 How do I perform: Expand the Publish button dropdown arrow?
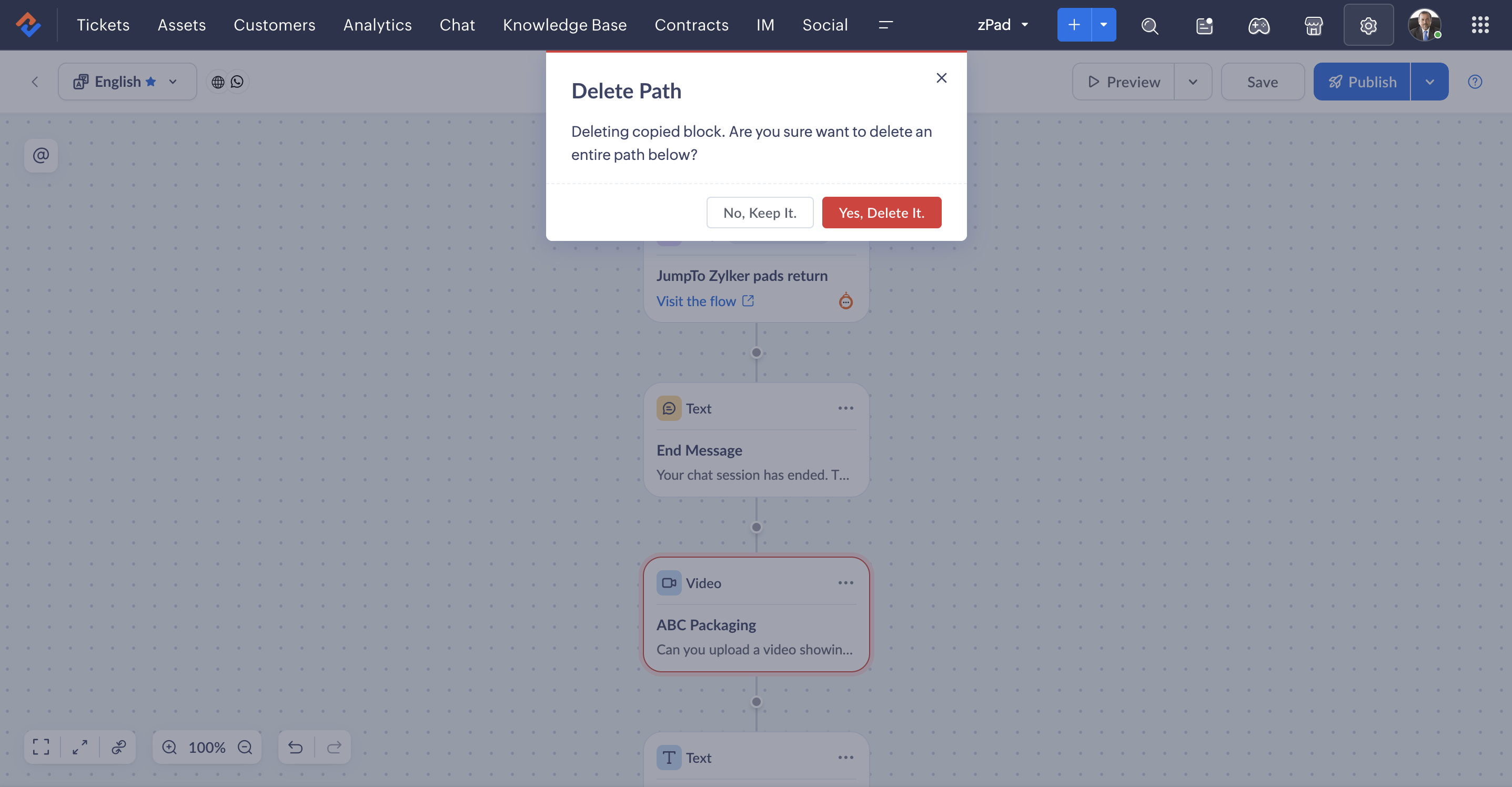pos(1429,82)
